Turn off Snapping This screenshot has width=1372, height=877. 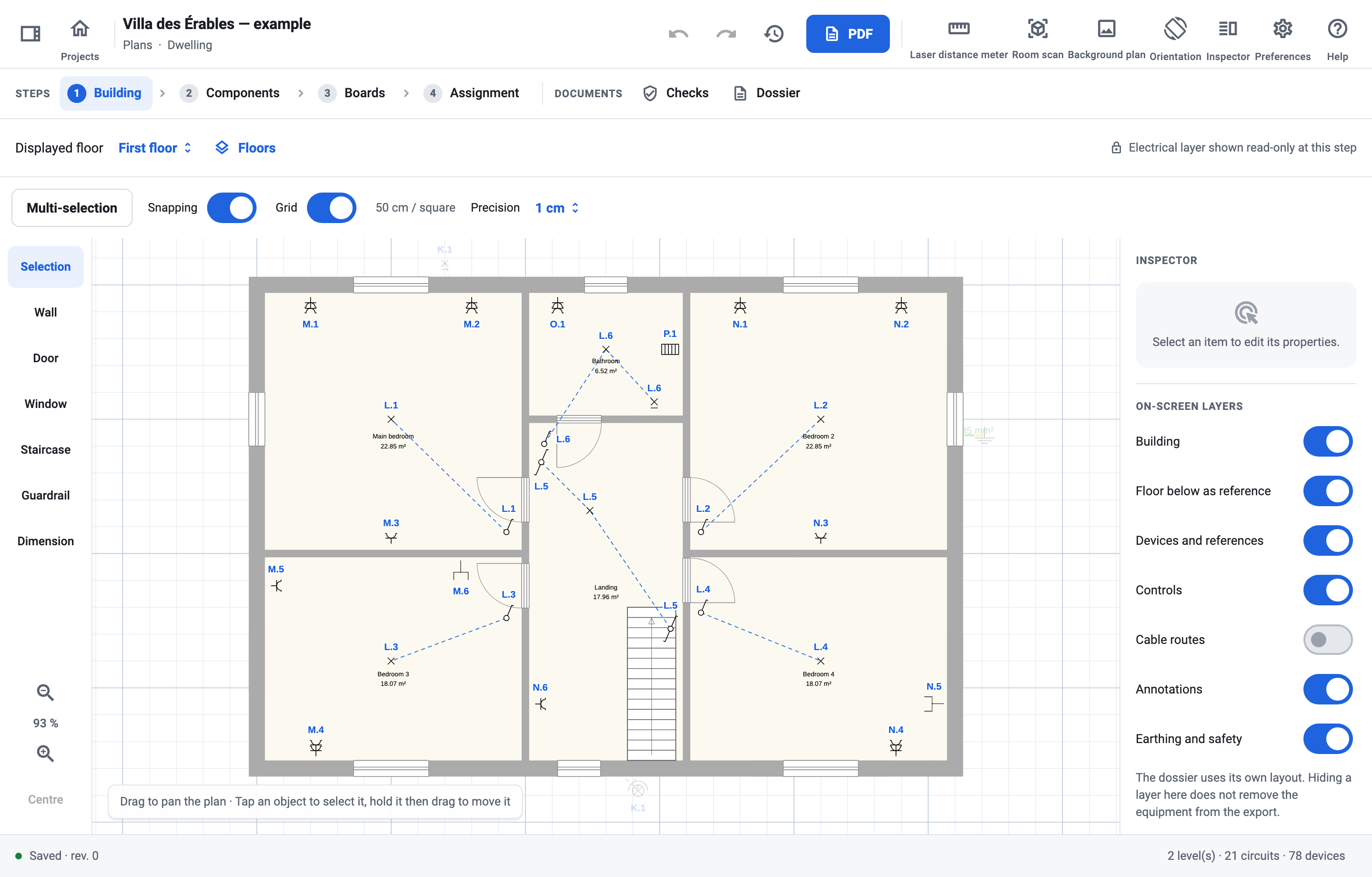point(232,207)
